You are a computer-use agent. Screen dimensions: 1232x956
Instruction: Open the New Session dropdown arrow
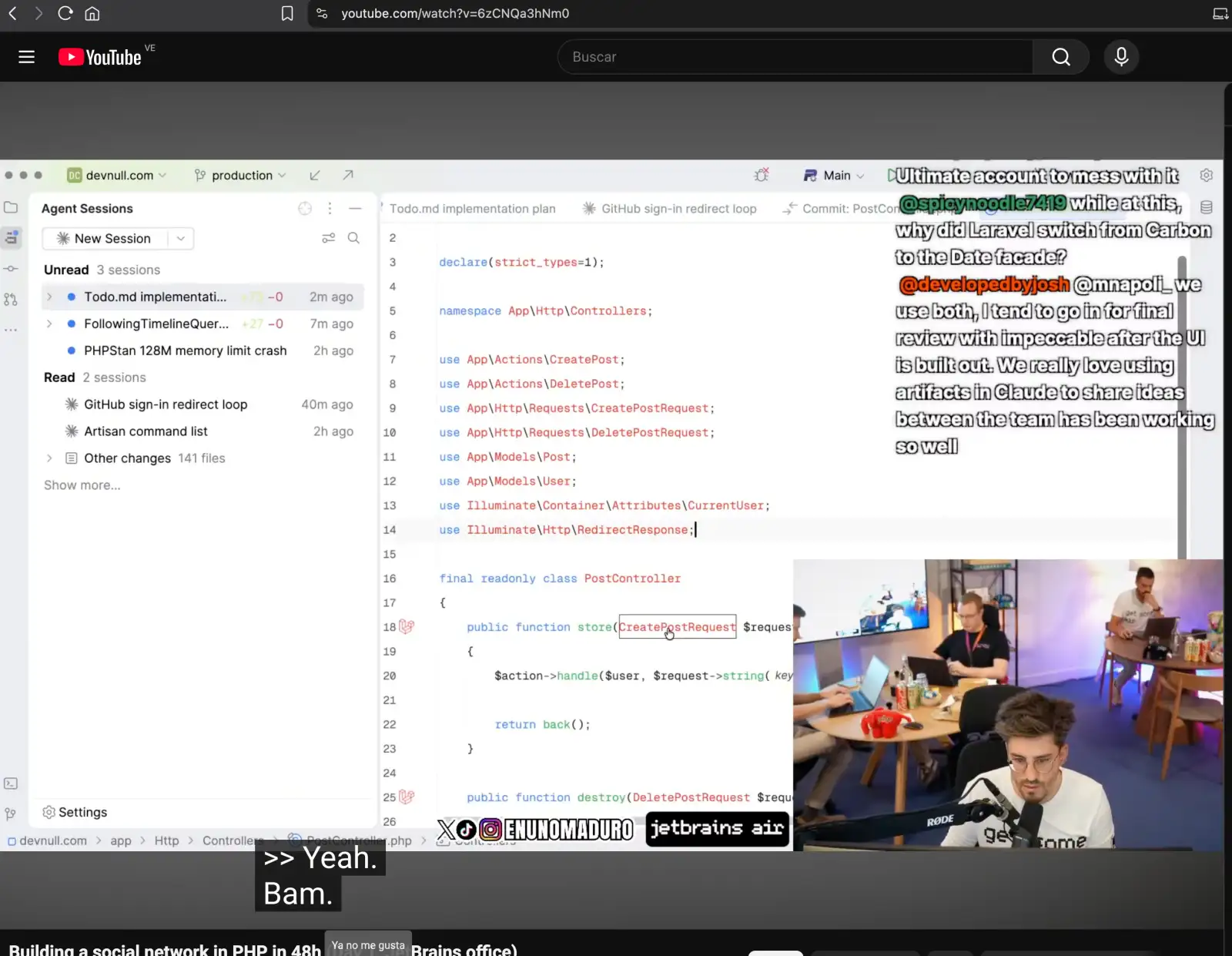pyautogui.click(x=180, y=238)
